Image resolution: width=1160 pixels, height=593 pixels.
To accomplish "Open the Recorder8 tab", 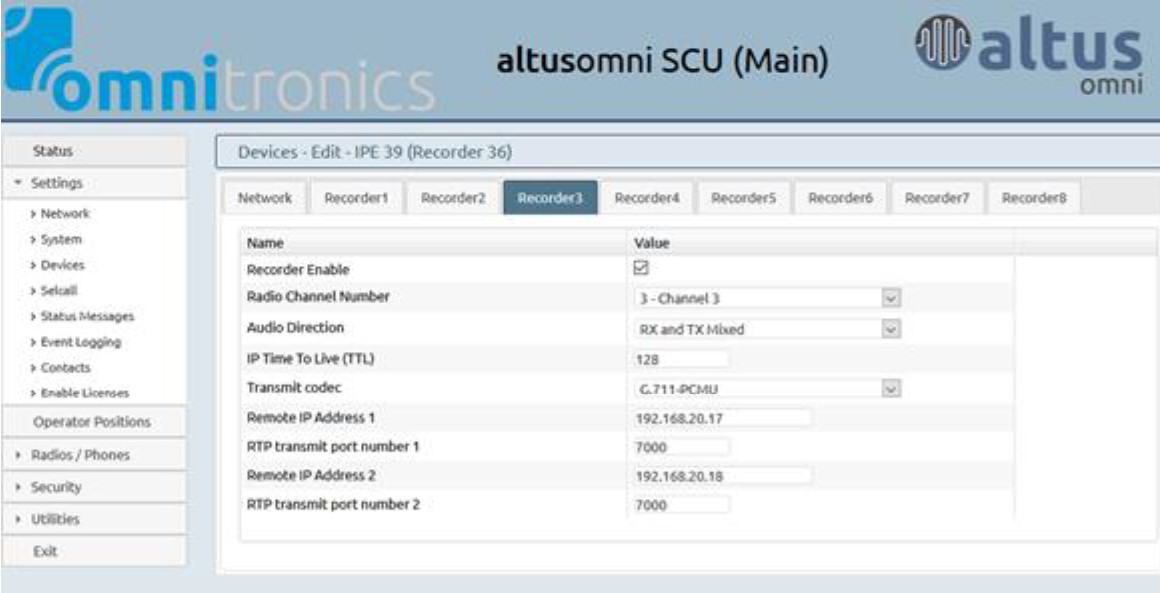I will click(1034, 199).
